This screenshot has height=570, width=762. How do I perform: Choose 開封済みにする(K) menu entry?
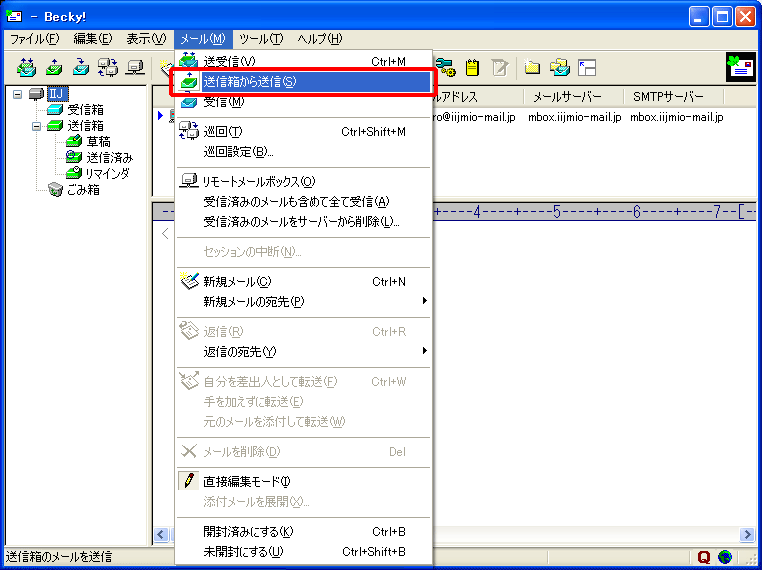tap(304, 532)
